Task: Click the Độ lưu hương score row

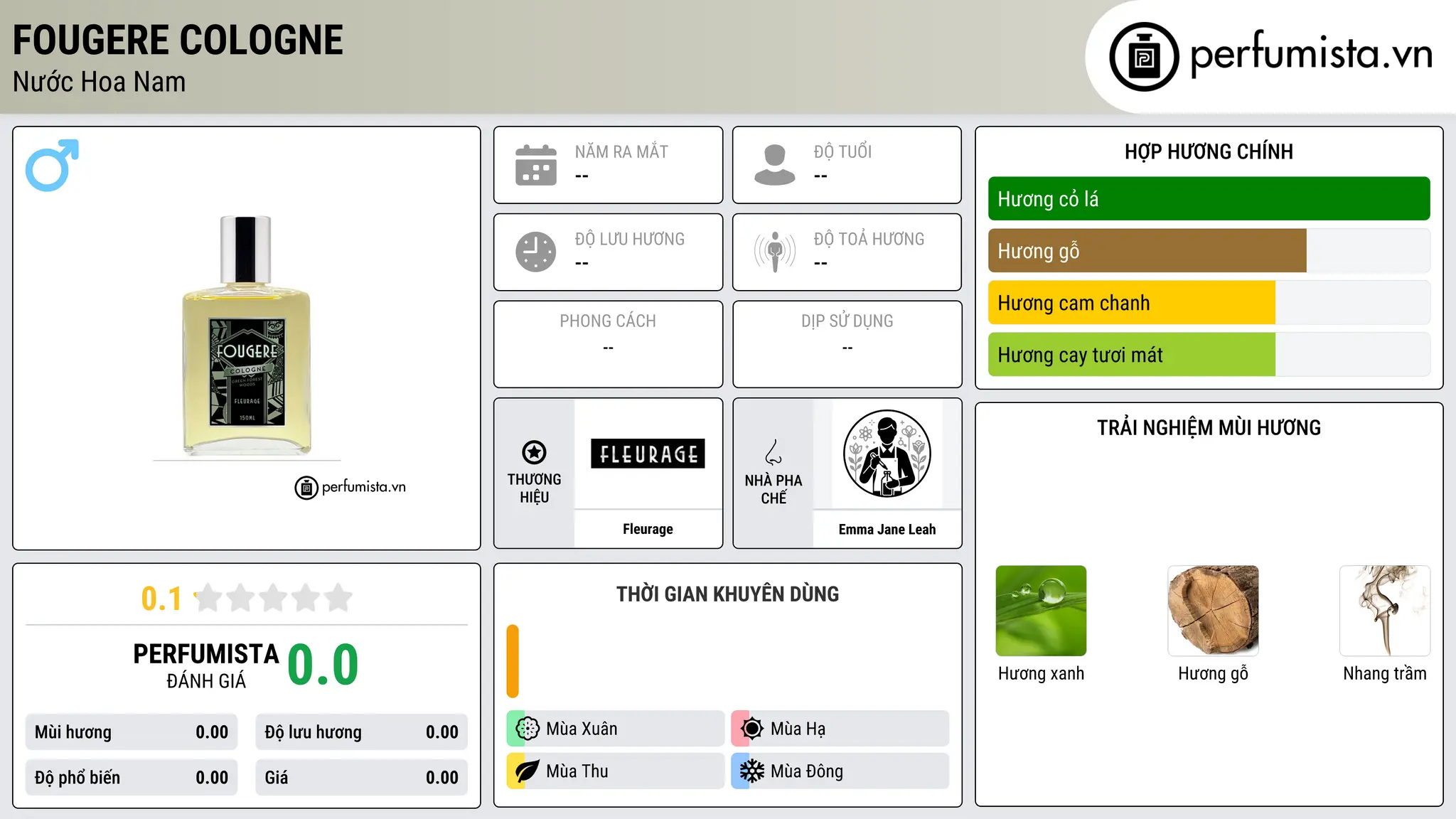Action: click(361, 732)
